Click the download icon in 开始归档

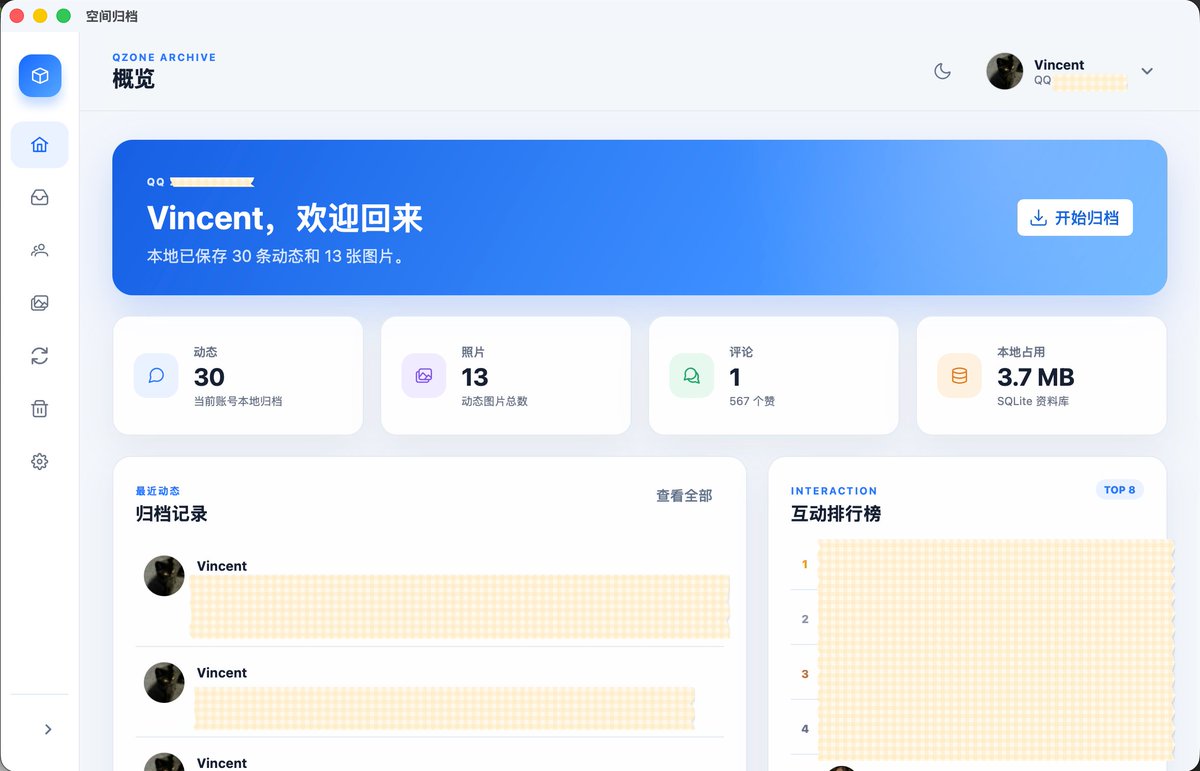[x=1039, y=218]
